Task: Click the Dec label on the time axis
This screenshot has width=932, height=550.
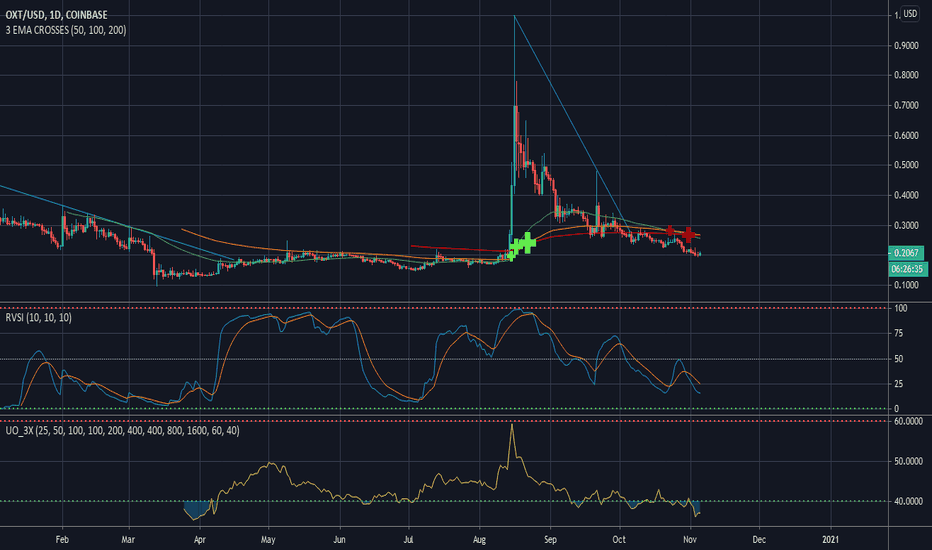Action: tap(759, 540)
